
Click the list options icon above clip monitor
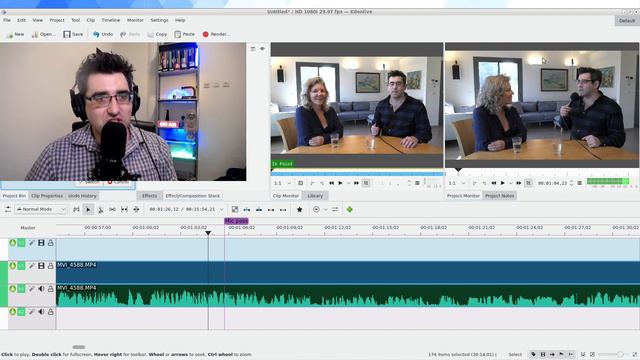point(253,49)
